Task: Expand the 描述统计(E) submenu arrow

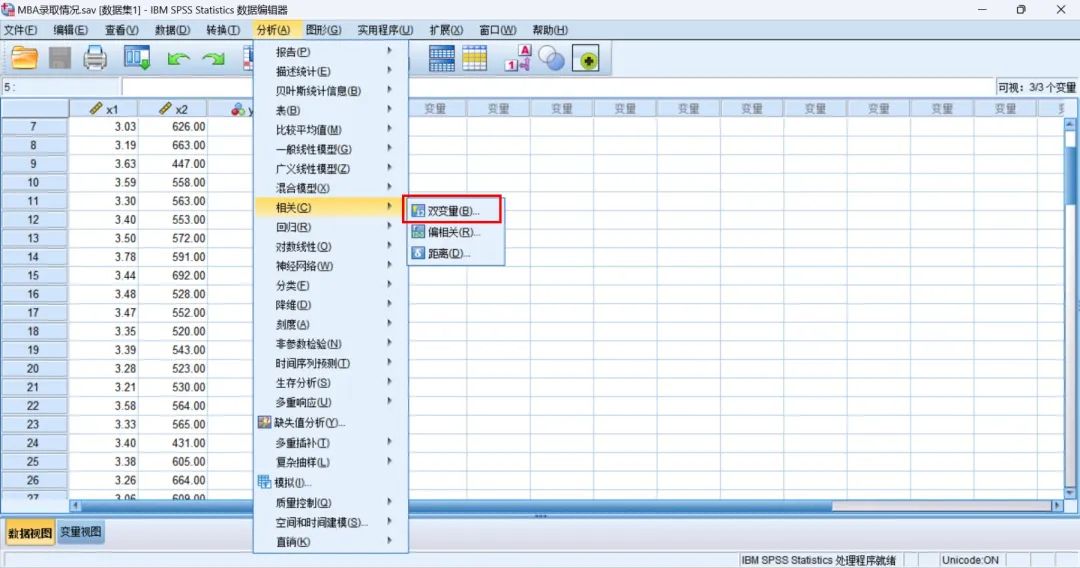Action: tap(390, 70)
